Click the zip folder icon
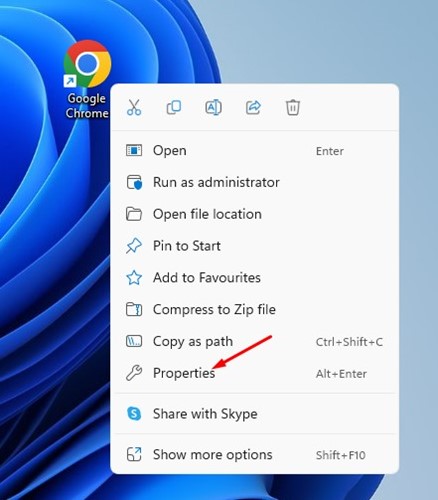This screenshot has width=438, height=500. click(x=134, y=309)
